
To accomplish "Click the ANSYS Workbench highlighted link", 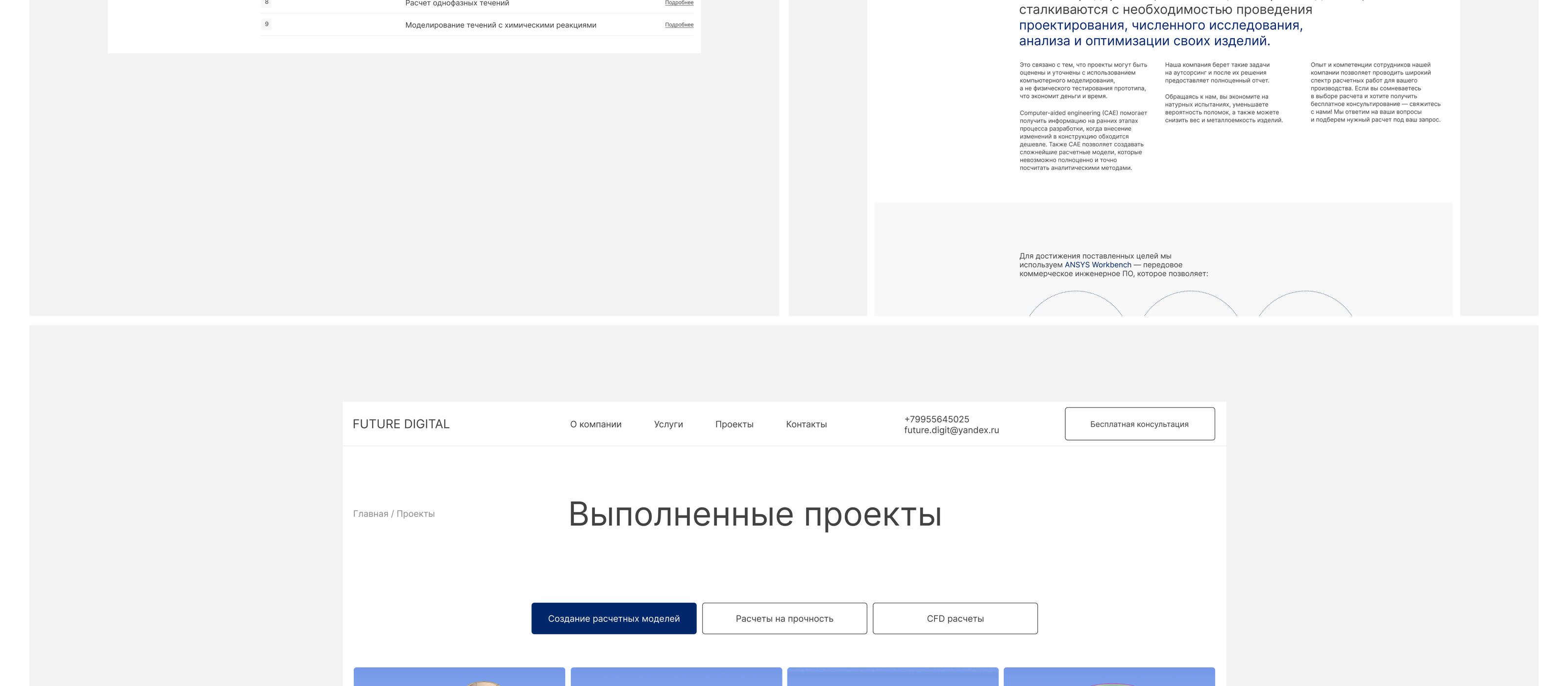I will tap(1098, 265).
